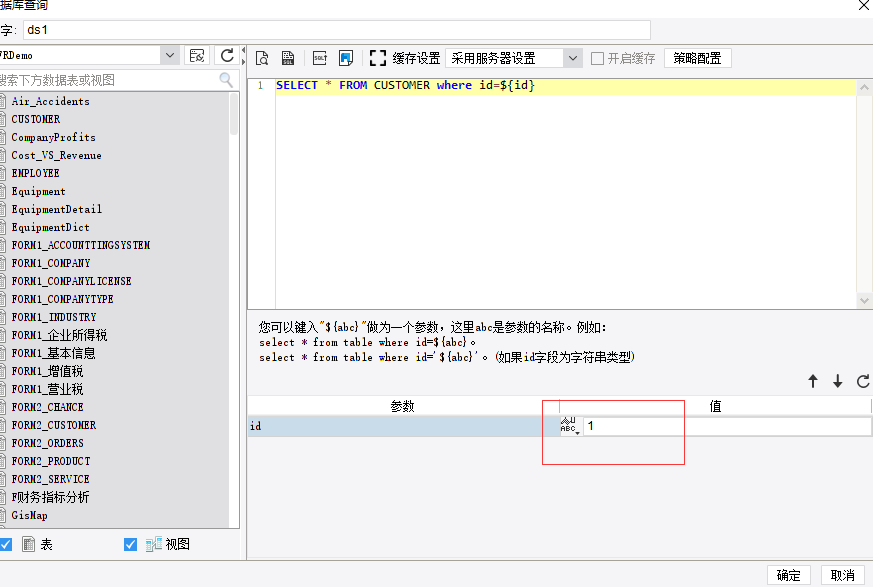Click the table-edit icon beside FRDemo
The image size is (873, 587).
click(197, 56)
